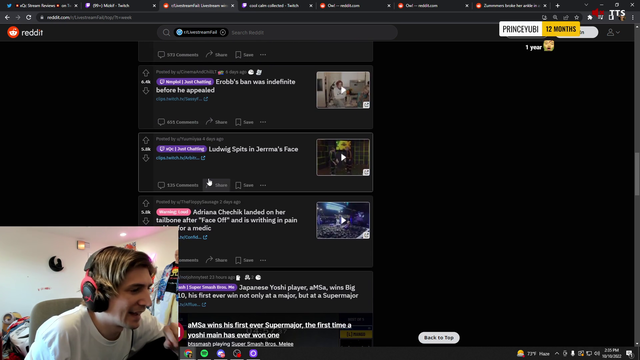This screenshot has width=640, height=360.
Task: Open the Japanese Yoshi player aMSa post title
Action: point(268,291)
